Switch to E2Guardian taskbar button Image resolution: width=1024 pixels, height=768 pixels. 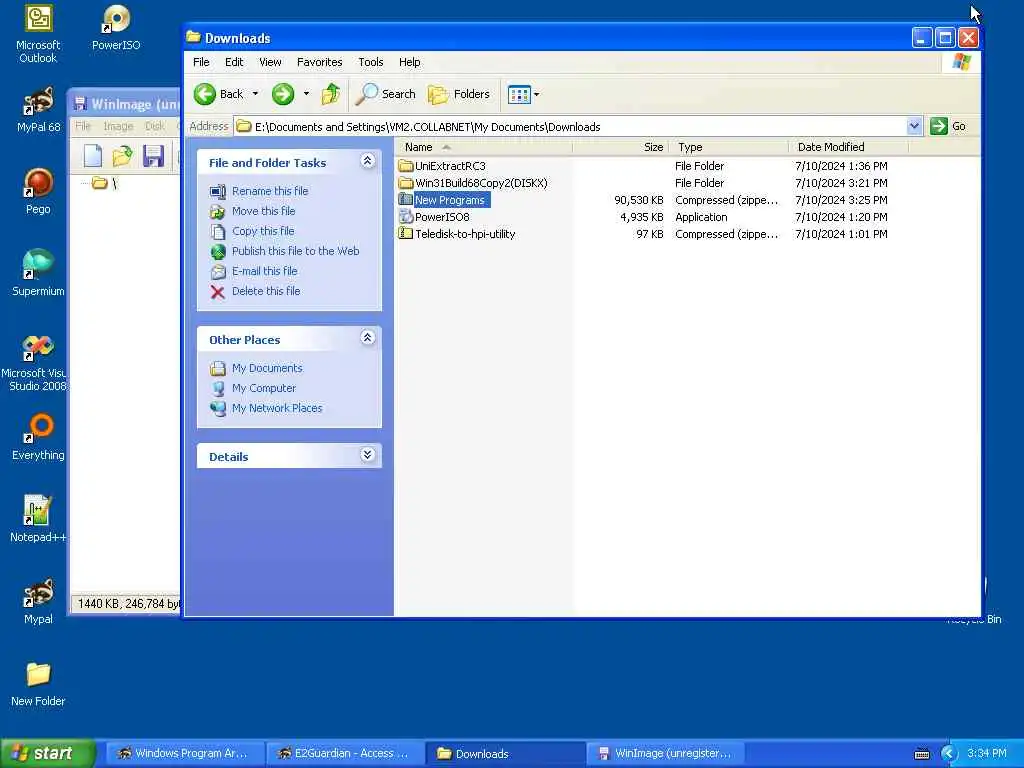345,754
